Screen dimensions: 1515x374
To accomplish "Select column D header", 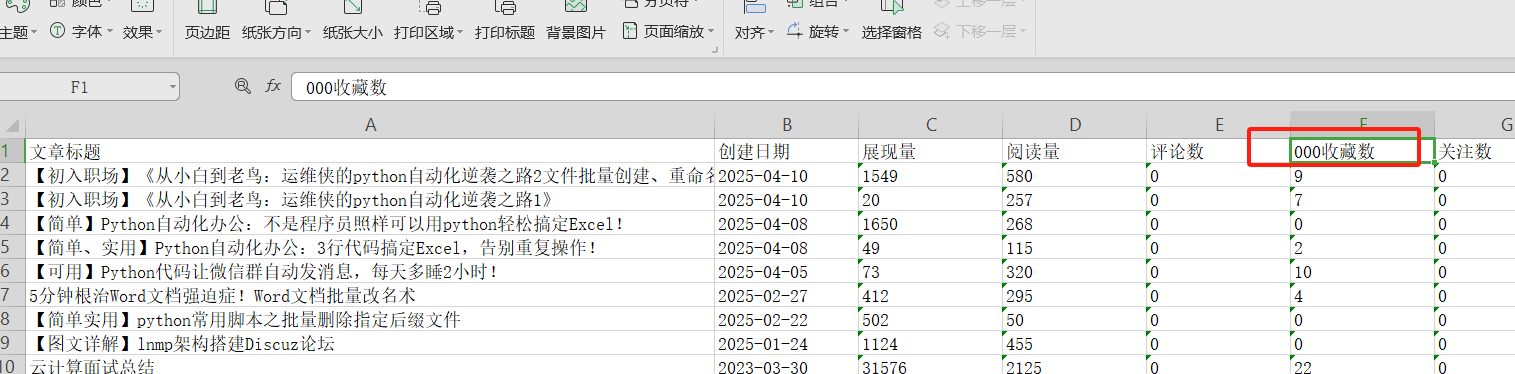I will 1075,125.
